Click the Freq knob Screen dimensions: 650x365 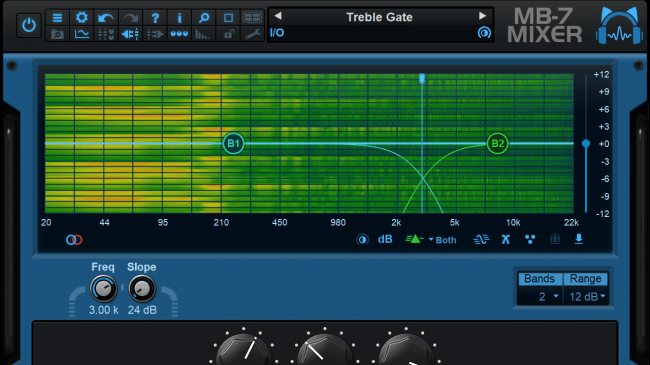click(103, 289)
